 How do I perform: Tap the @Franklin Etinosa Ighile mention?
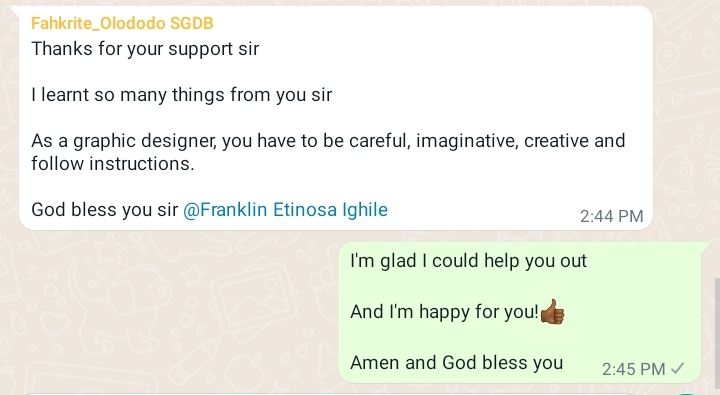(x=285, y=210)
